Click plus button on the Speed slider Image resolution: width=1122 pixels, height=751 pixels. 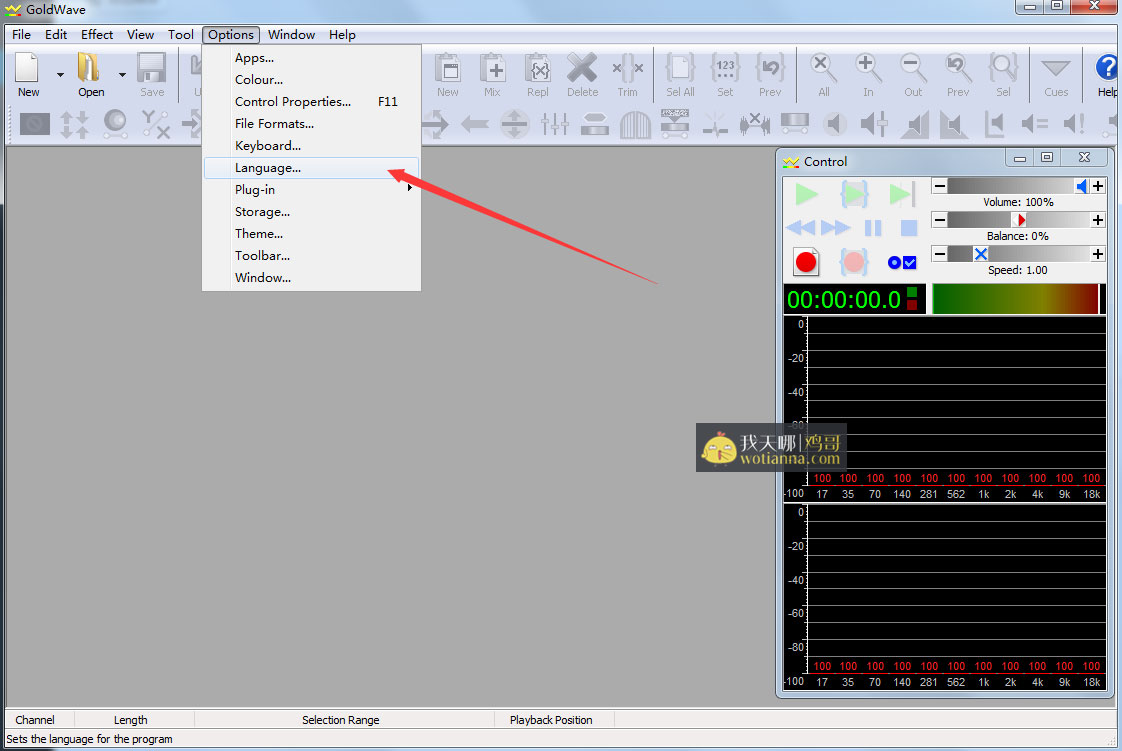[x=1098, y=254]
